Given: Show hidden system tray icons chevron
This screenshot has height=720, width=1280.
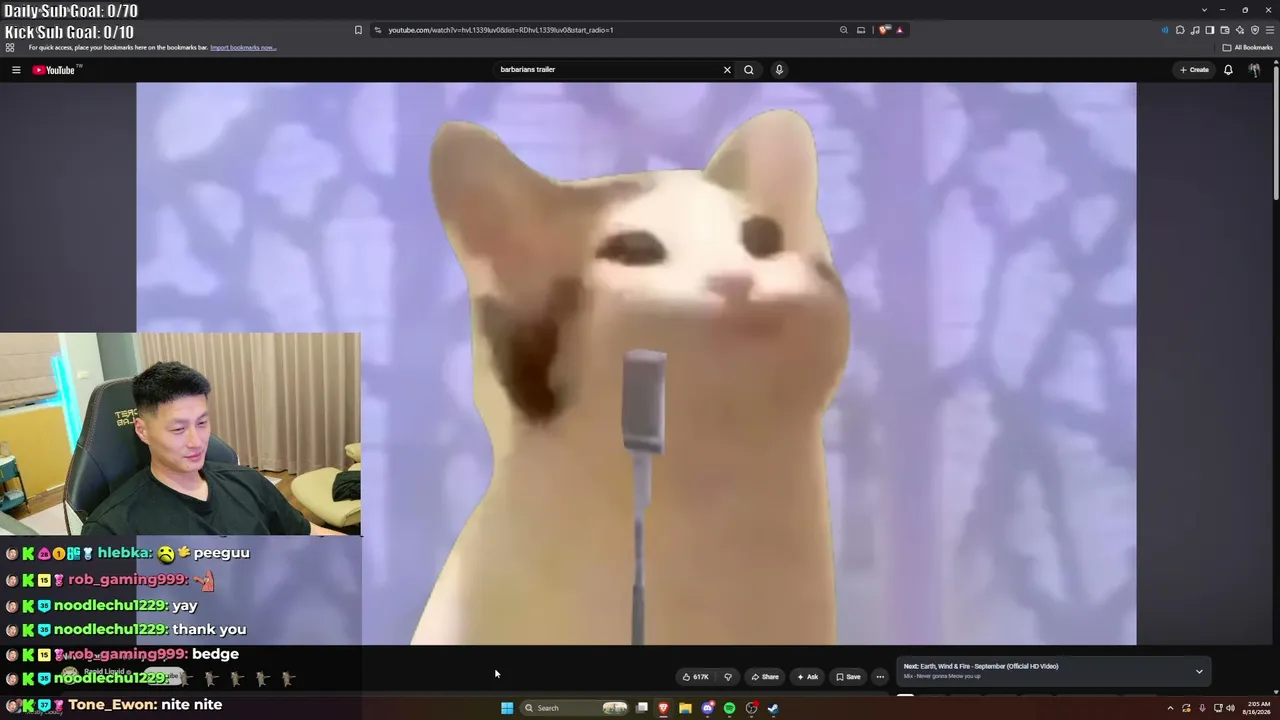Looking at the screenshot, I should 1170,708.
